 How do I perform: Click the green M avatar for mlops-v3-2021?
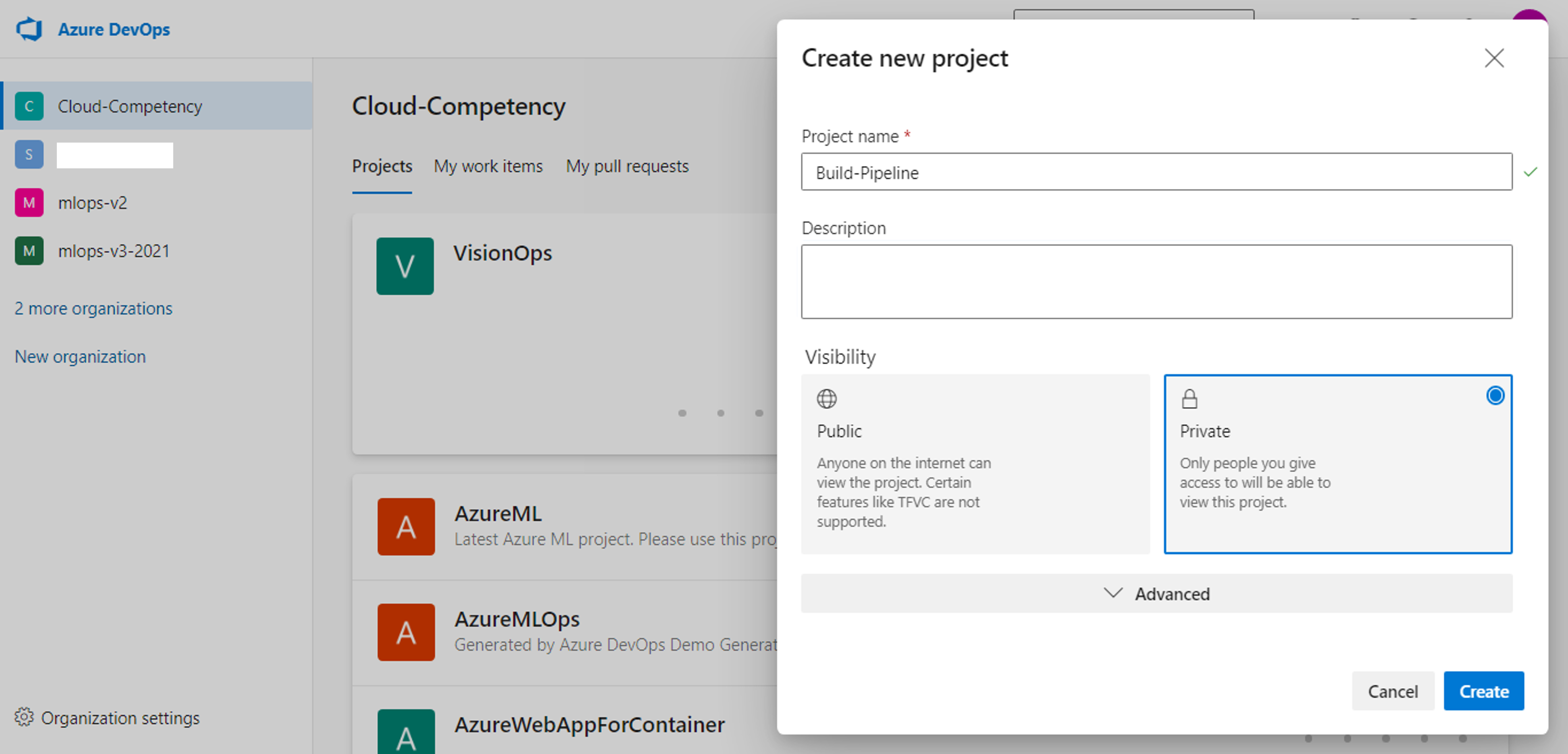click(x=29, y=251)
